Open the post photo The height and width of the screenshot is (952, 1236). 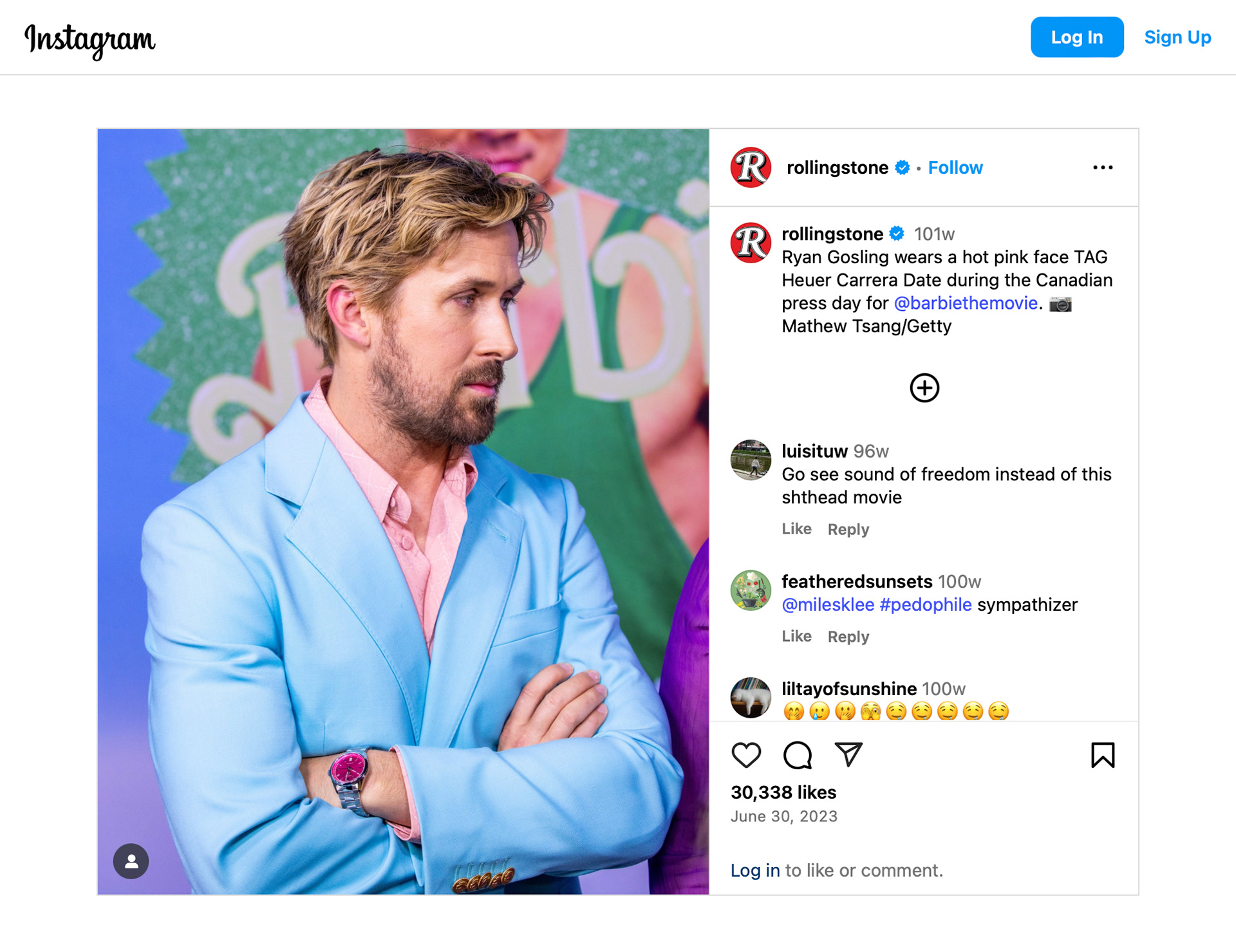pyautogui.click(x=403, y=511)
